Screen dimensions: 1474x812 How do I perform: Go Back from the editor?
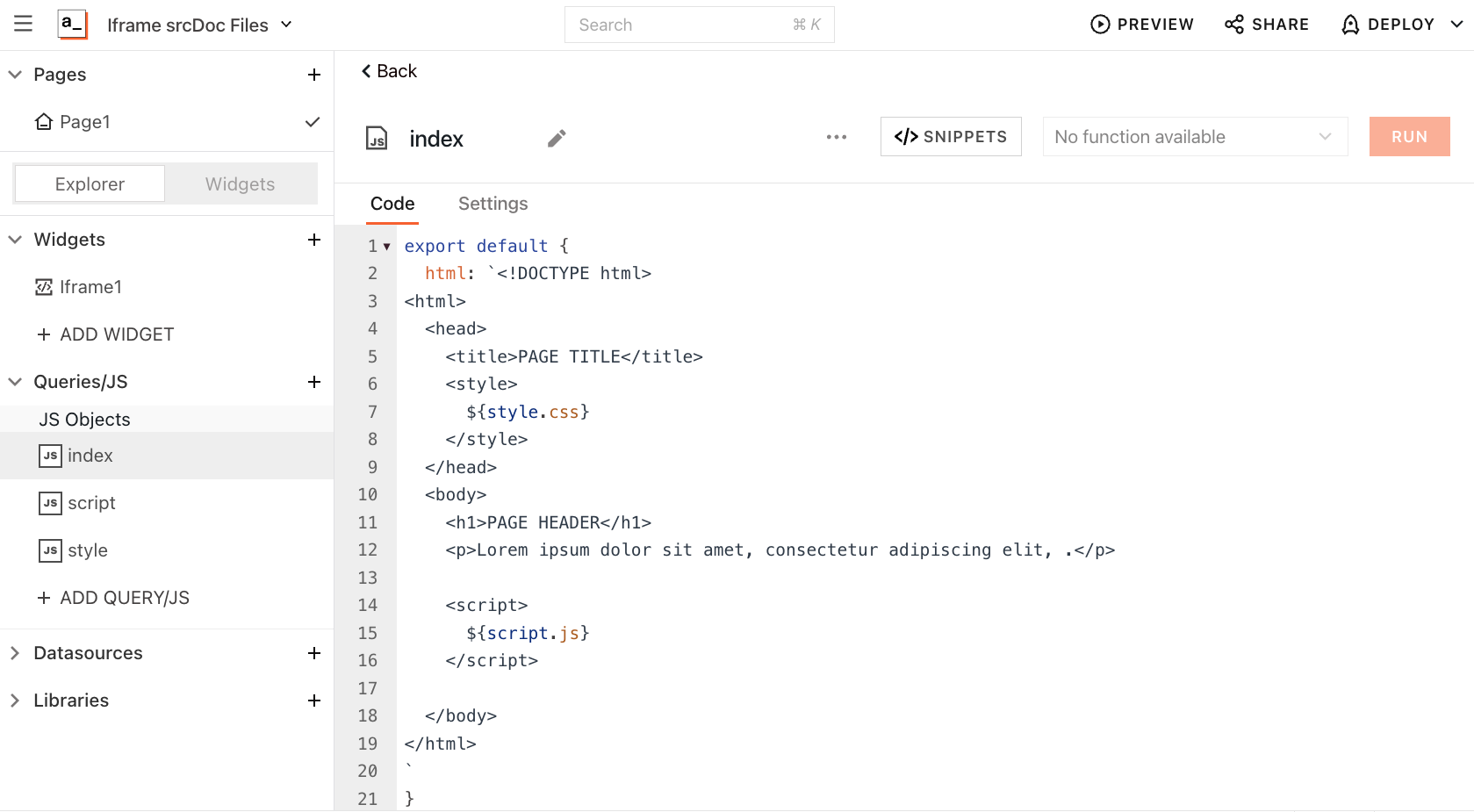tap(389, 71)
